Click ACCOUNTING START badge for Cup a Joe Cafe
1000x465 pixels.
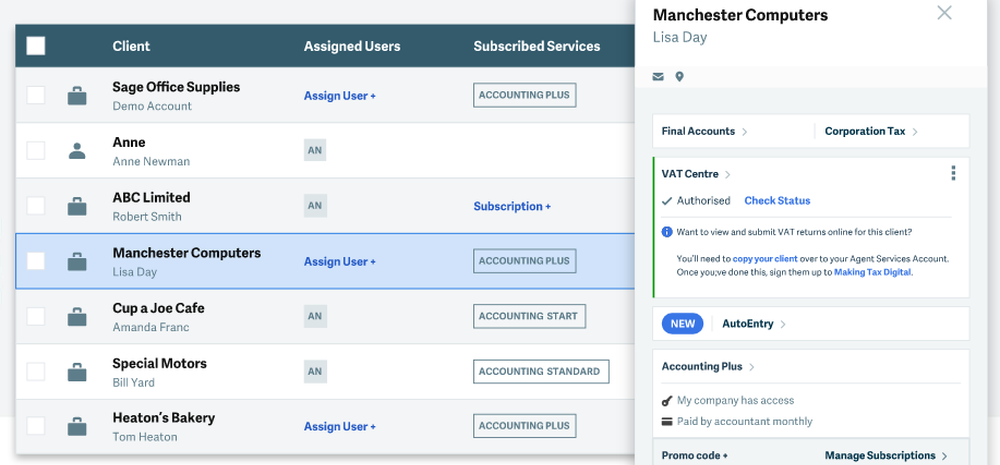pos(529,316)
